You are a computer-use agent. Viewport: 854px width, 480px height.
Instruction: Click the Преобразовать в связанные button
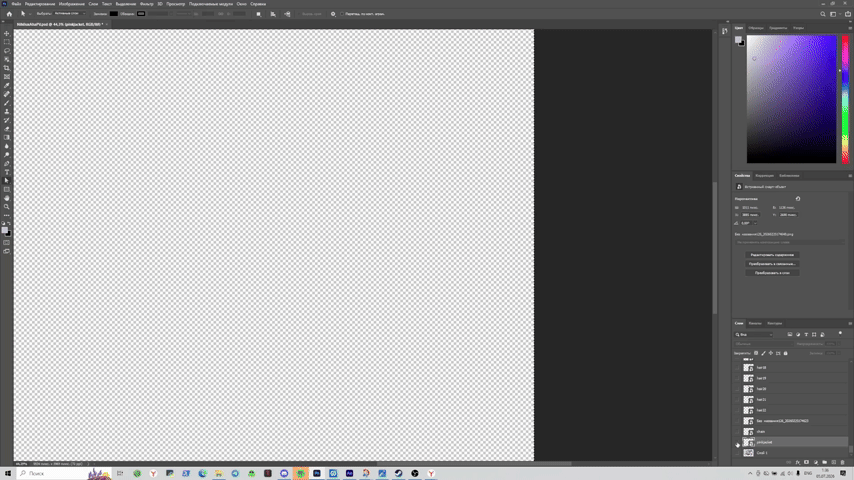(x=772, y=264)
